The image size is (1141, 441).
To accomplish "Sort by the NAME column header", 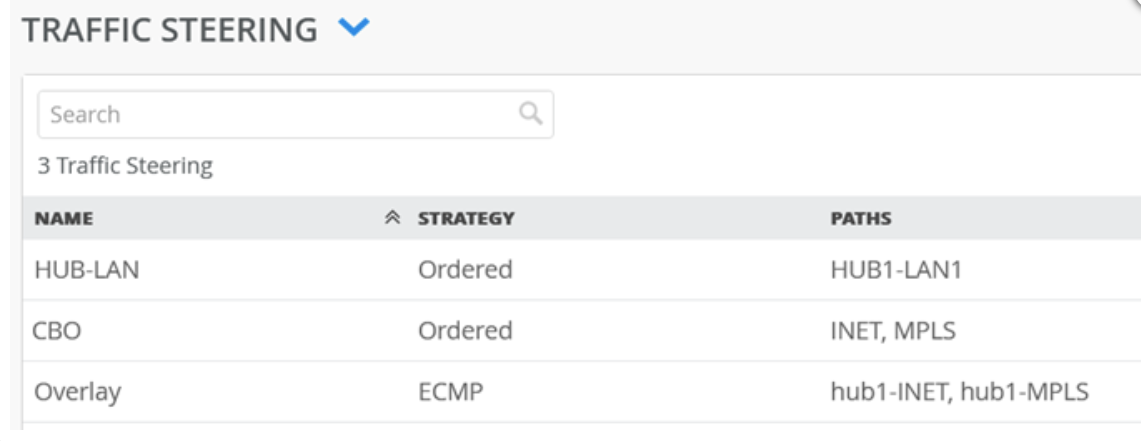I will tap(64, 219).
